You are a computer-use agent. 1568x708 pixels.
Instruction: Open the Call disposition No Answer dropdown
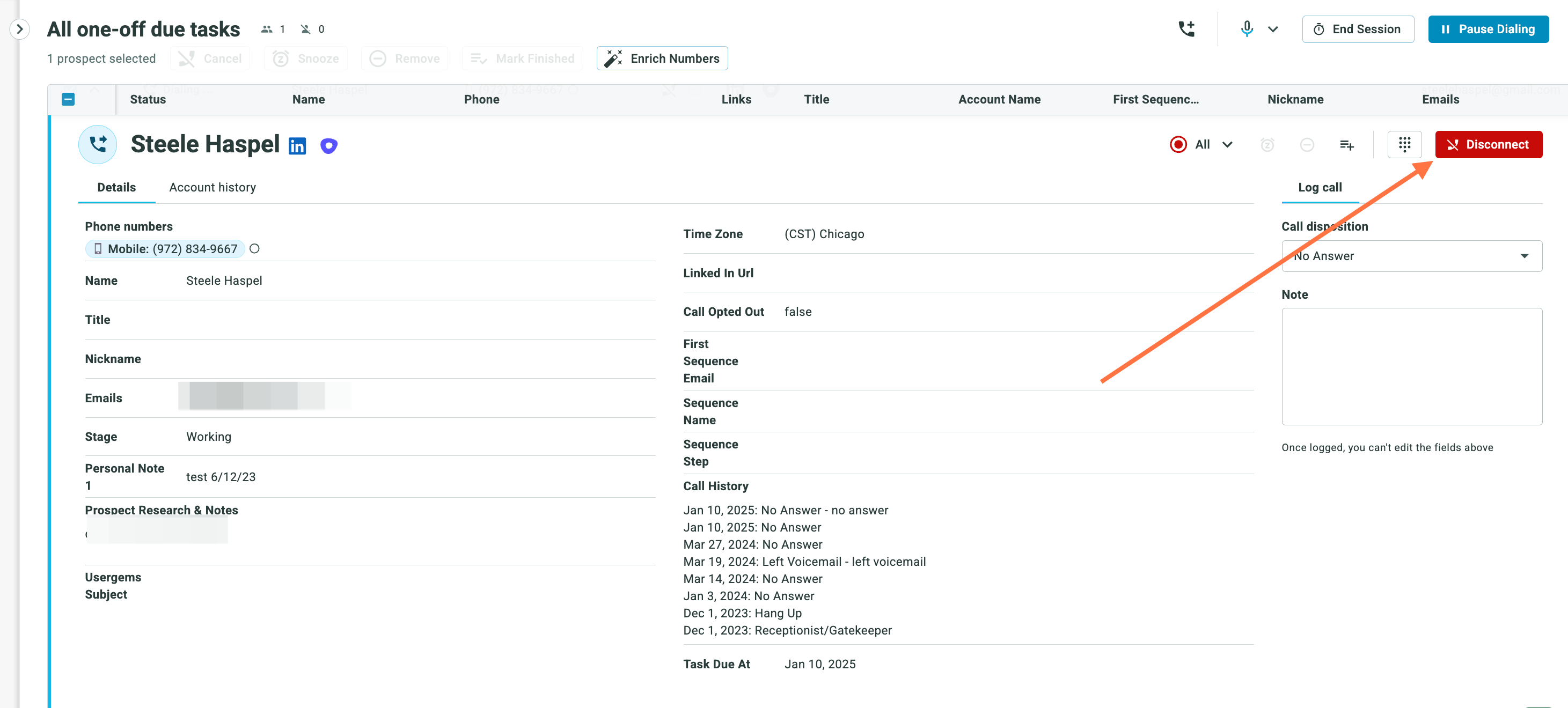tap(1411, 256)
